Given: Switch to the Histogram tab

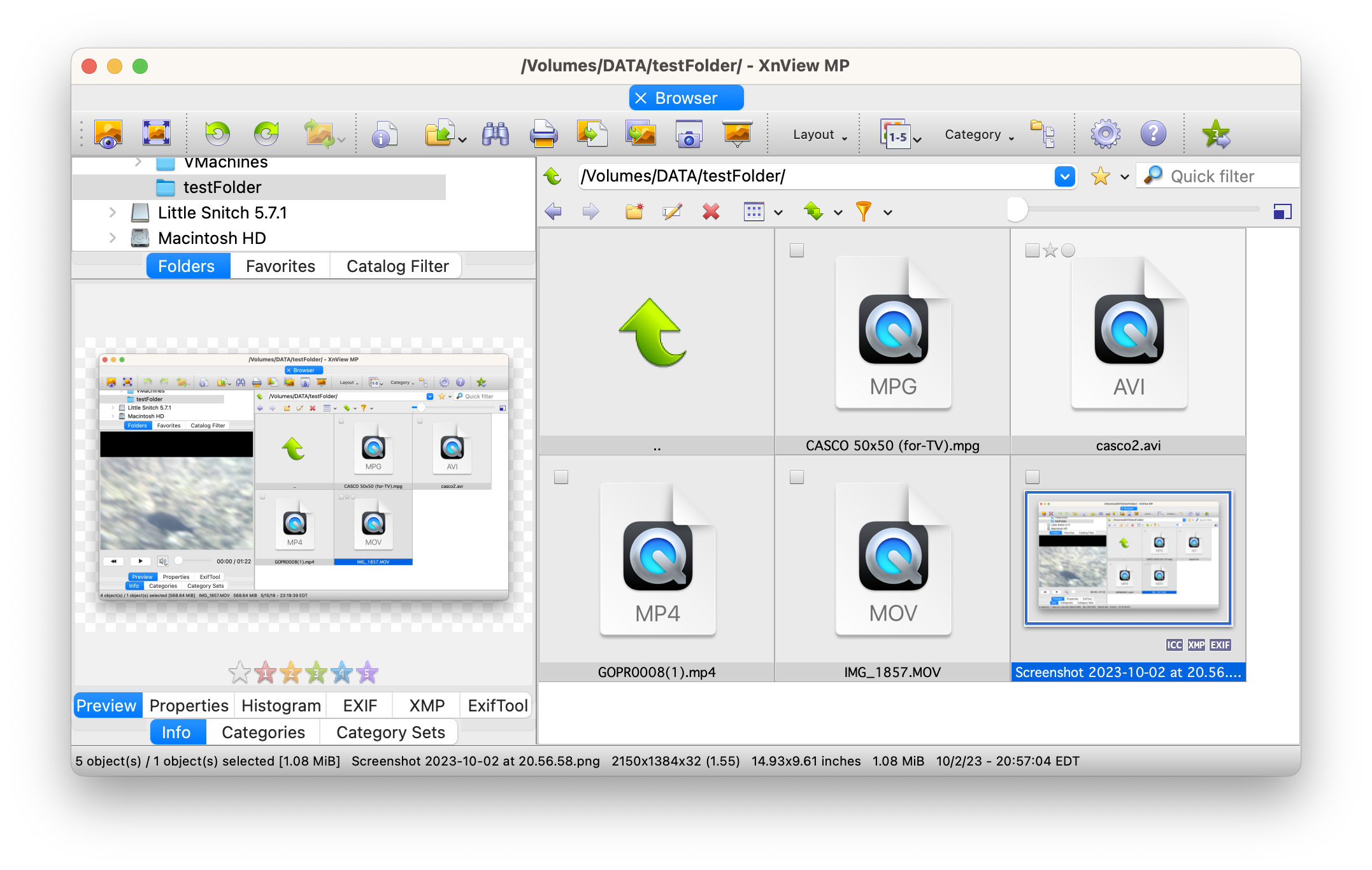Looking at the screenshot, I should [281, 706].
